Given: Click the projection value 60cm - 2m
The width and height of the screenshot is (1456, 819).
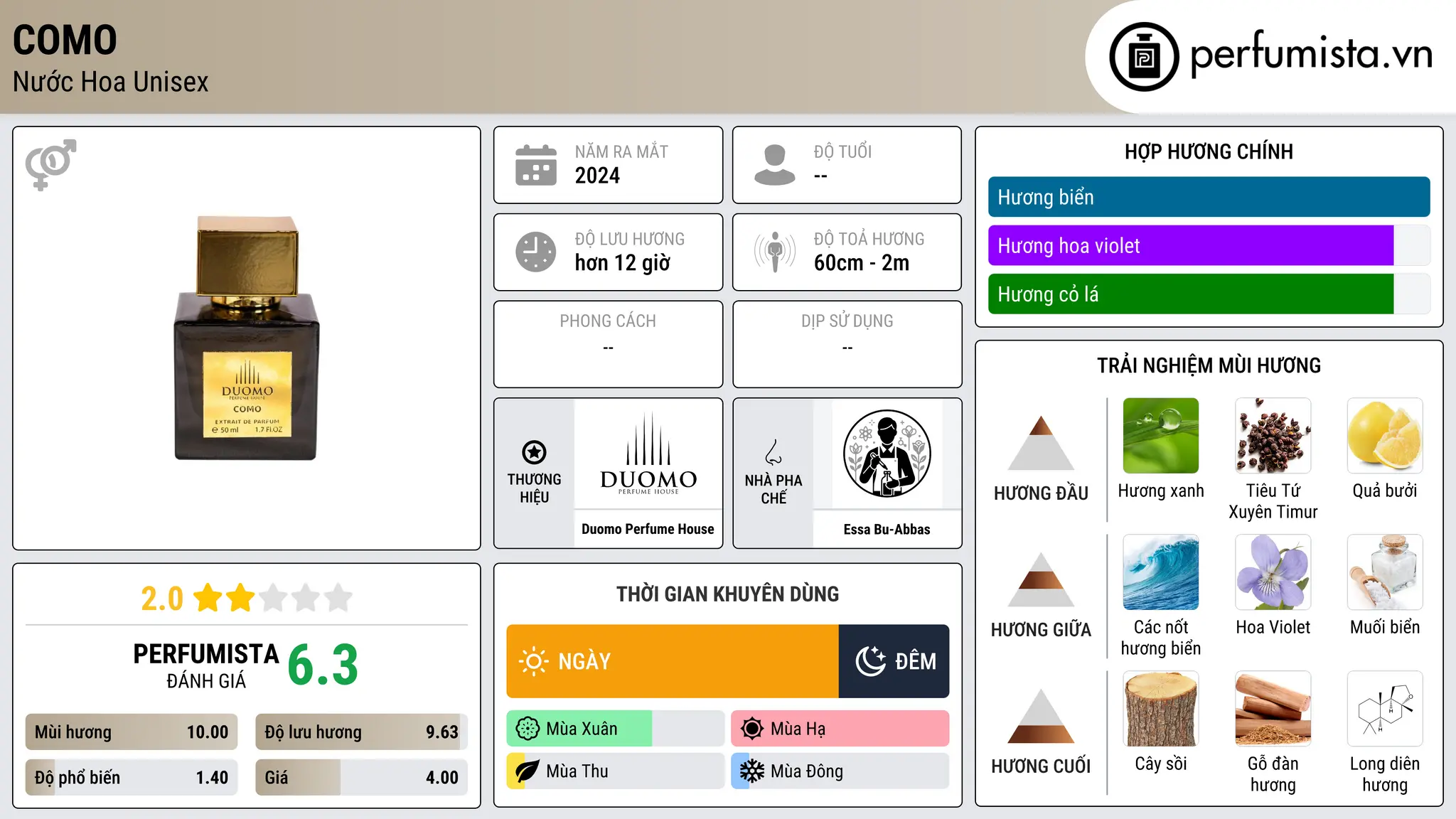Looking at the screenshot, I should click(862, 263).
